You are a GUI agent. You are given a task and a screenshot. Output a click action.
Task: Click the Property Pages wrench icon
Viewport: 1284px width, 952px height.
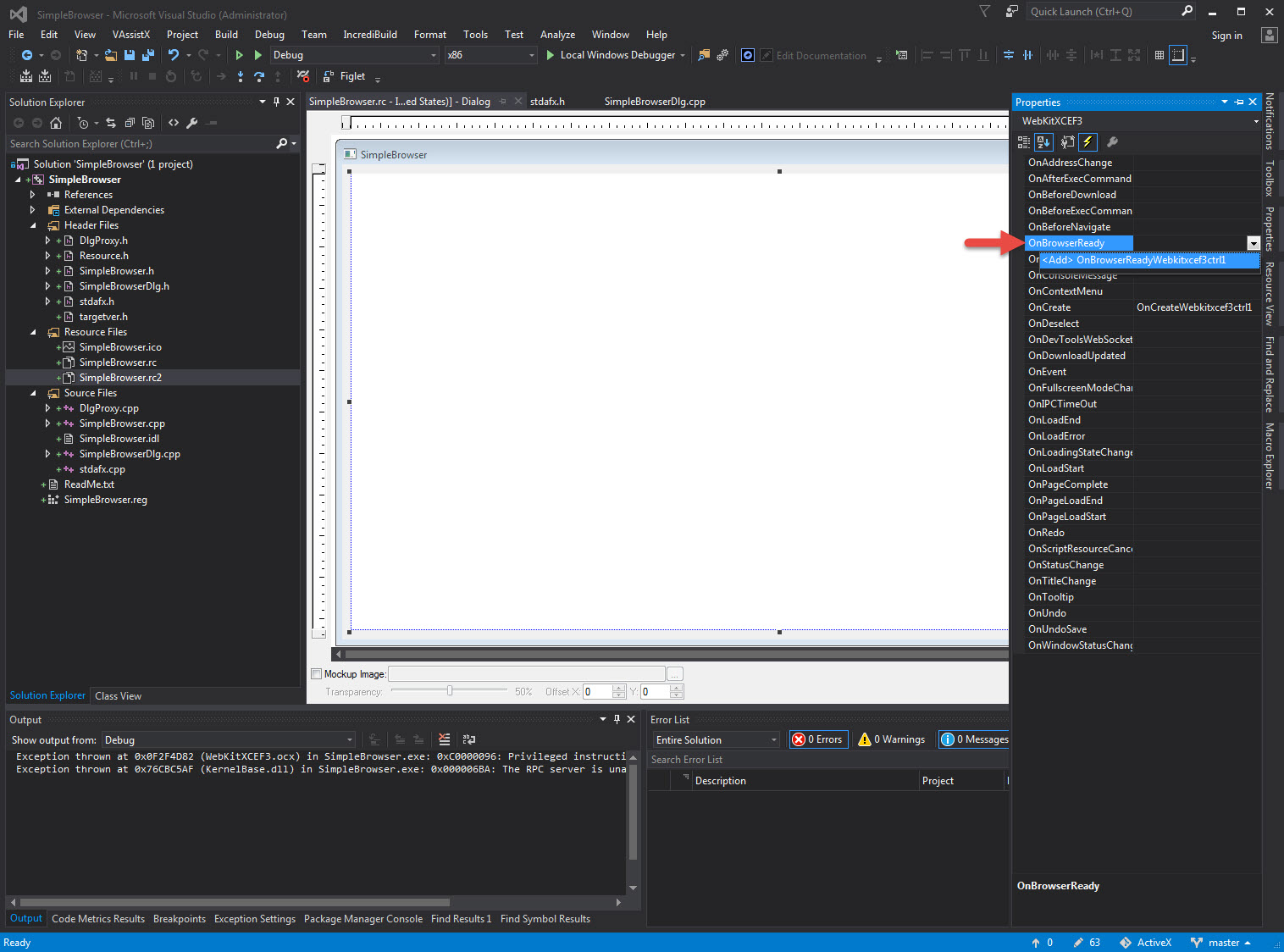pos(1113,142)
